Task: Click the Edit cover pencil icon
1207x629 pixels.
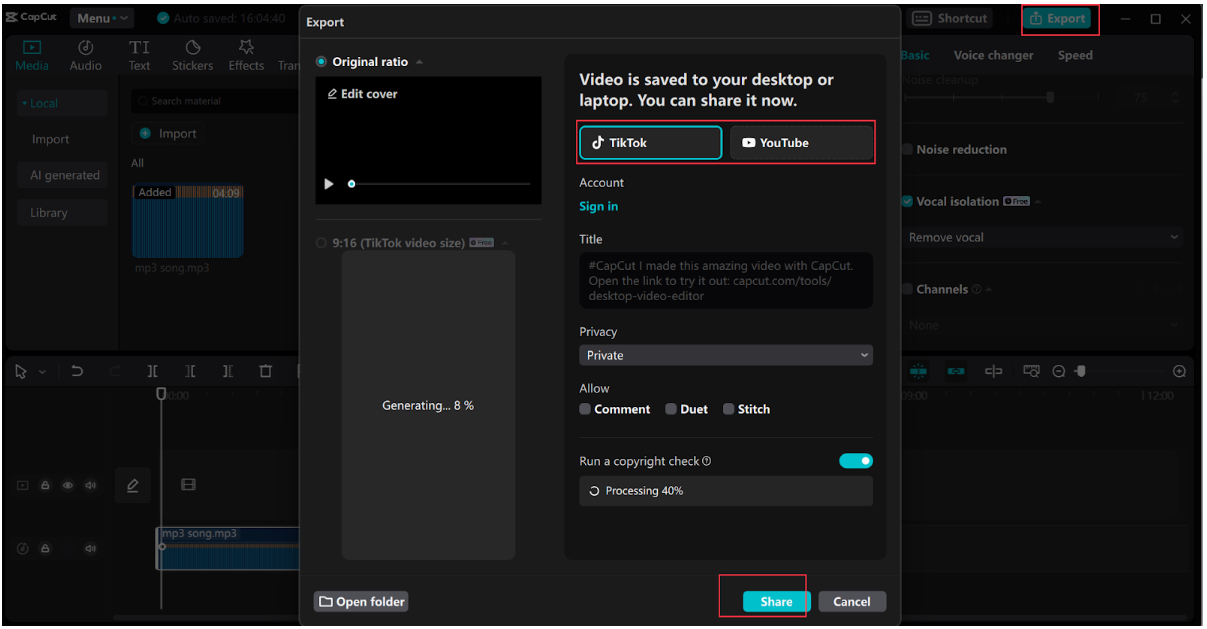Action: (x=332, y=94)
